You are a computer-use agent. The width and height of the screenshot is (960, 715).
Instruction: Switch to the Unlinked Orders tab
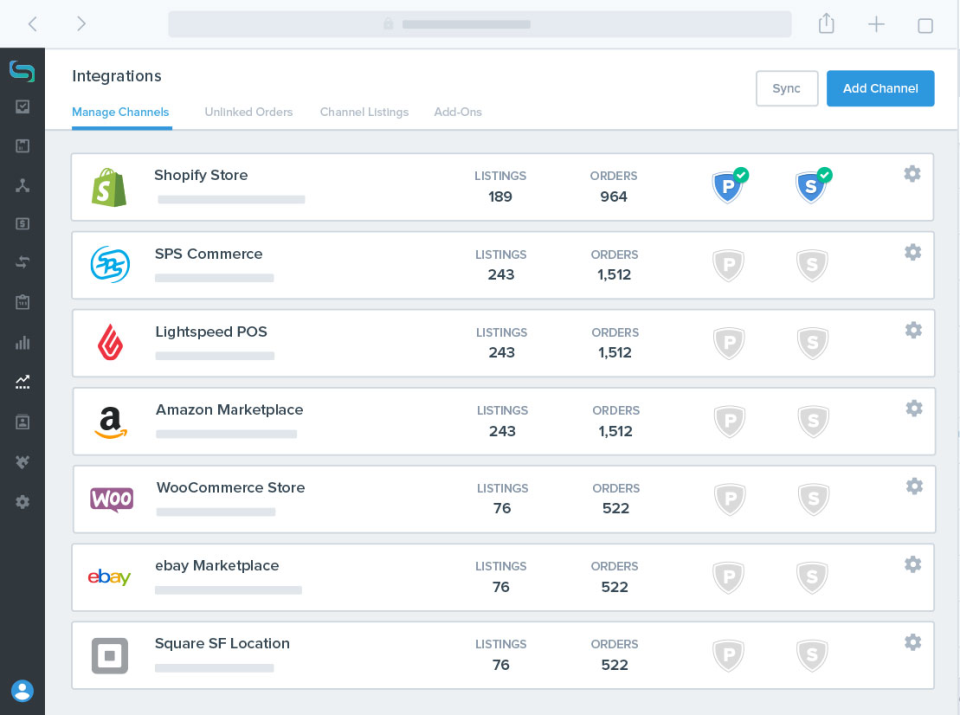[x=248, y=112]
